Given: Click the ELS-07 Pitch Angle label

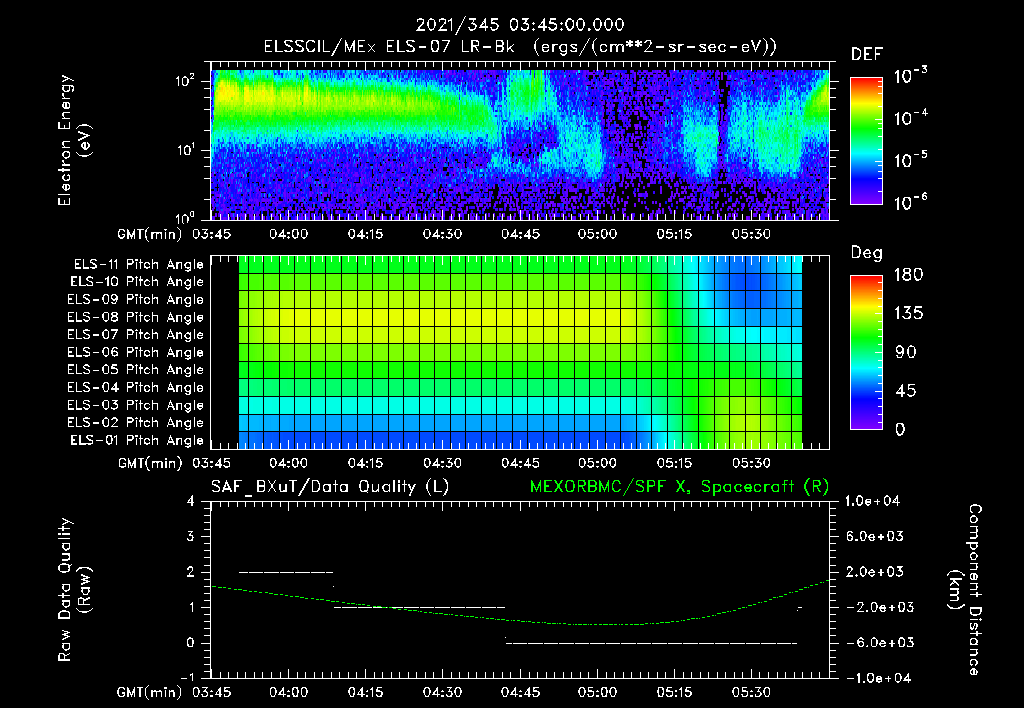Looking at the screenshot, I should [135, 334].
